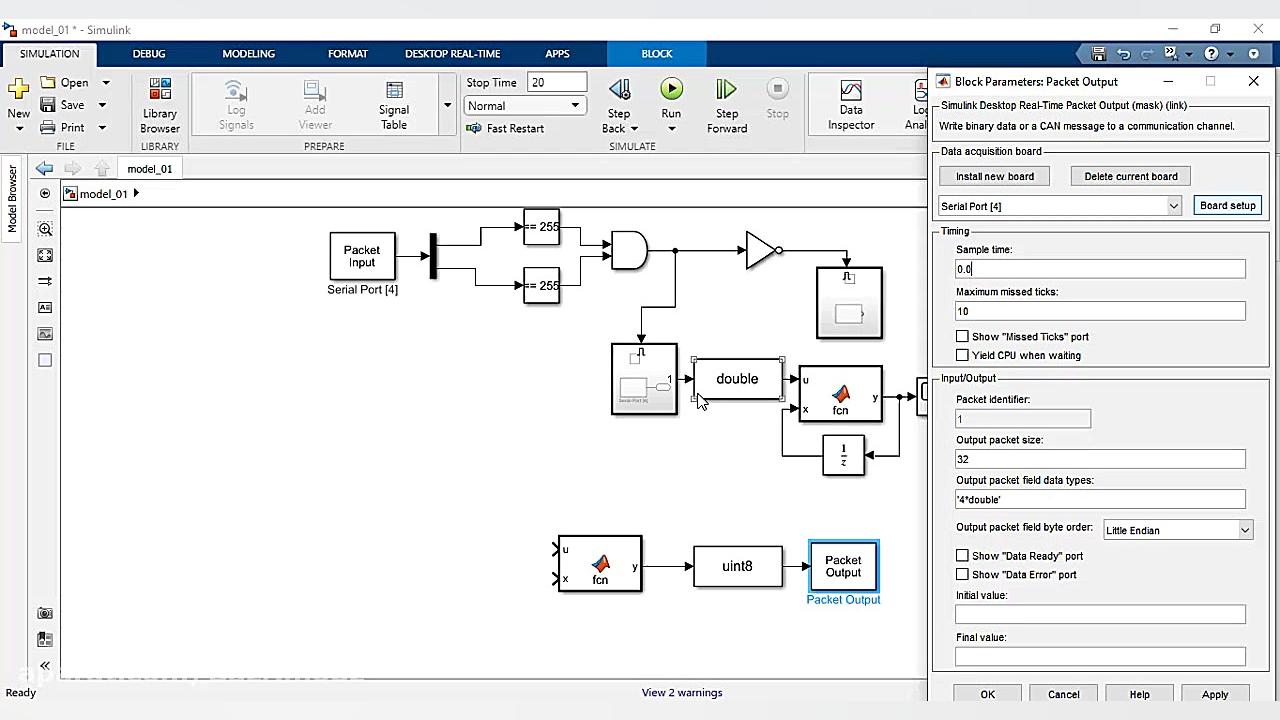
Task: Click the Stop simulation icon
Action: (x=777, y=88)
